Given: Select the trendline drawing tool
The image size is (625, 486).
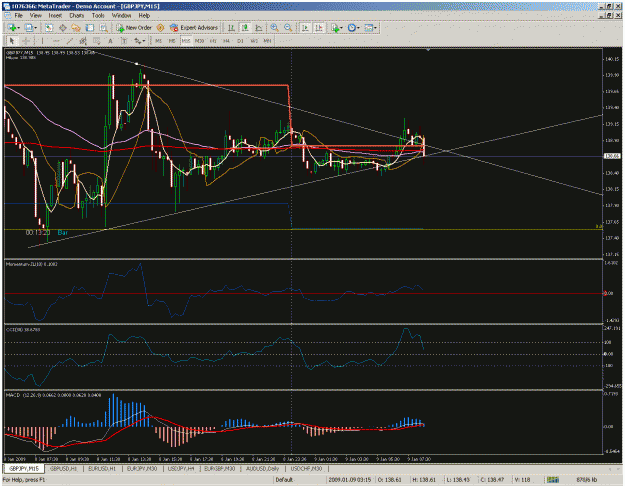Looking at the screenshot, I should (x=69, y=41).
